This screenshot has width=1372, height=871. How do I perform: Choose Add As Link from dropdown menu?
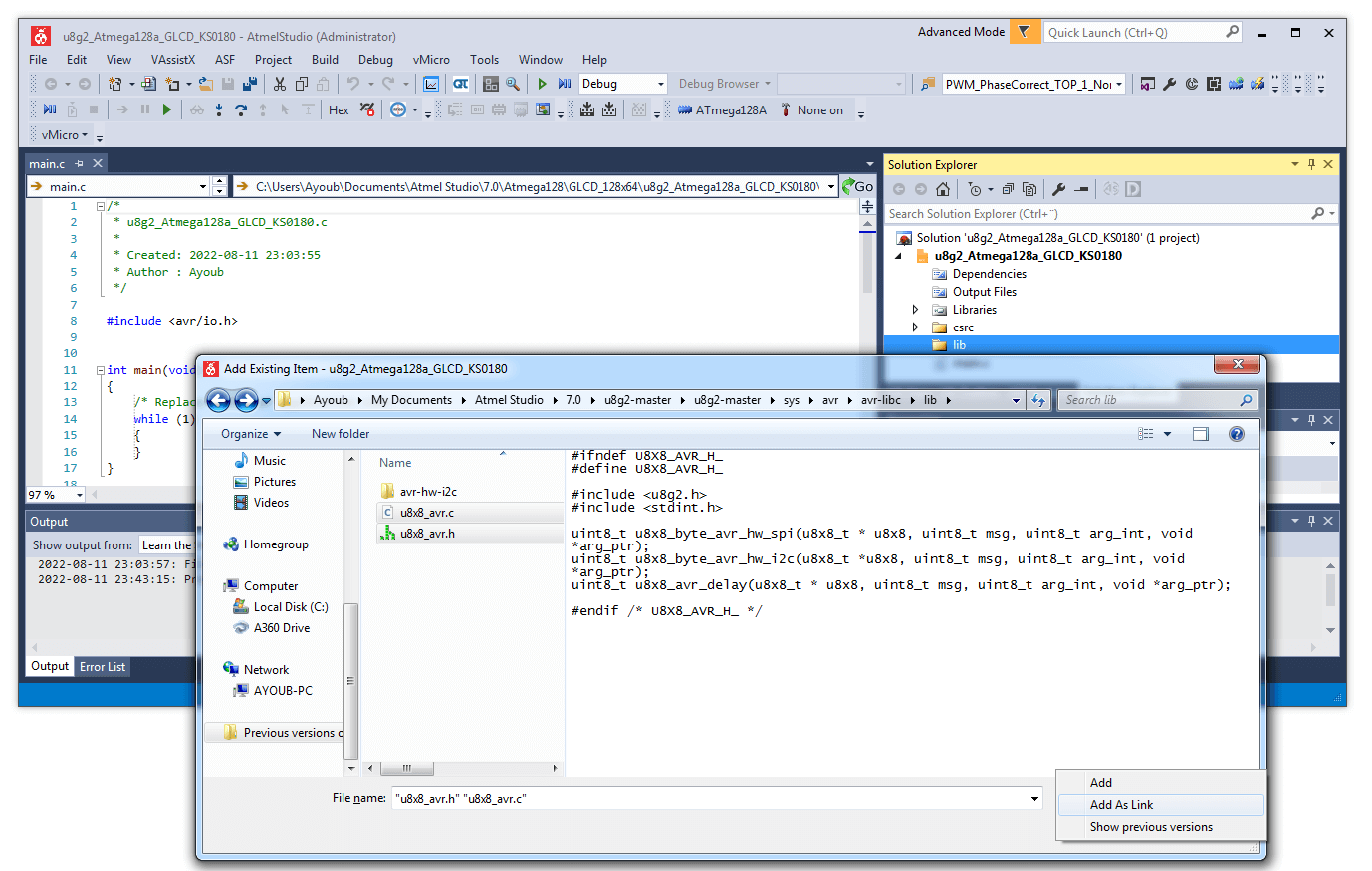(x=1161, y=805)
